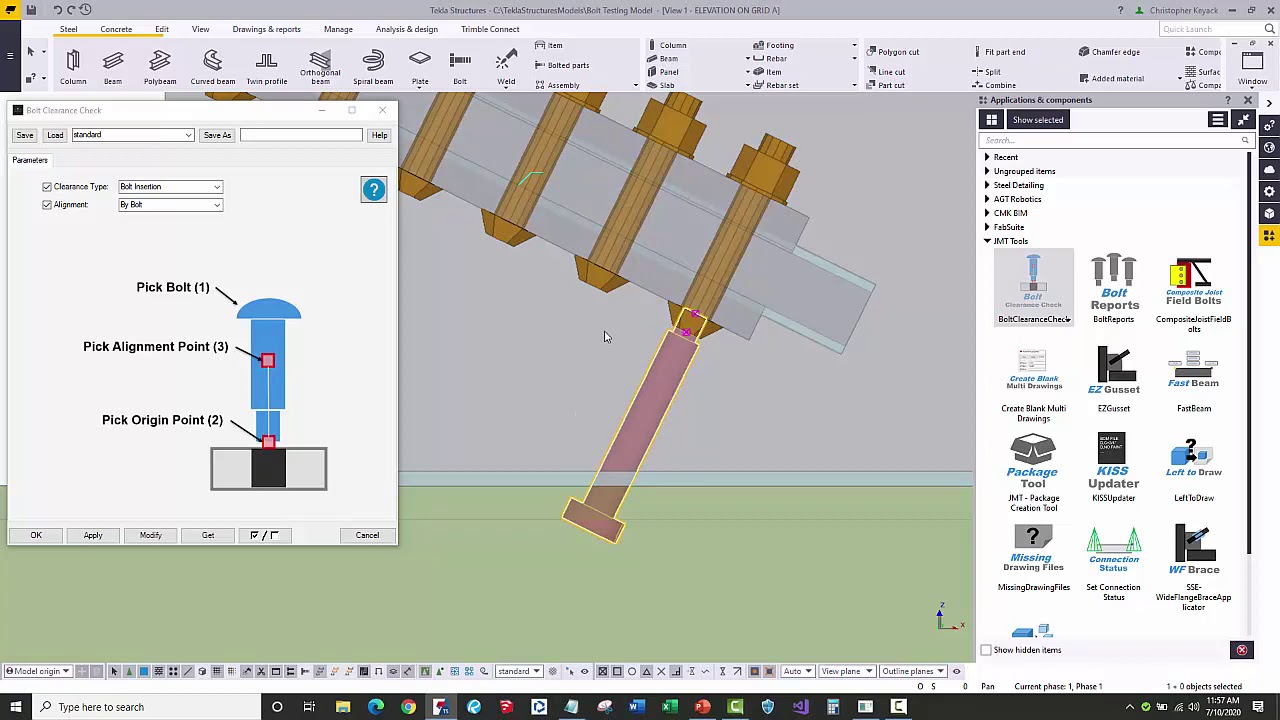
Task: Activate the Bolt tool in ribbon
Action: coord(460,68)
